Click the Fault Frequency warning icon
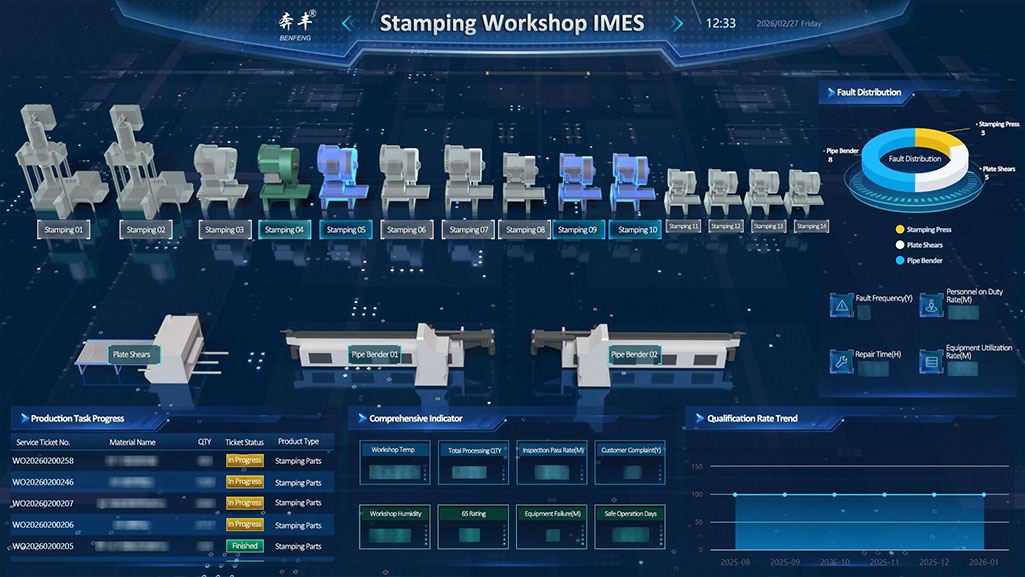The width and height of the screenshot is (1025, 577). pos(841,304)
